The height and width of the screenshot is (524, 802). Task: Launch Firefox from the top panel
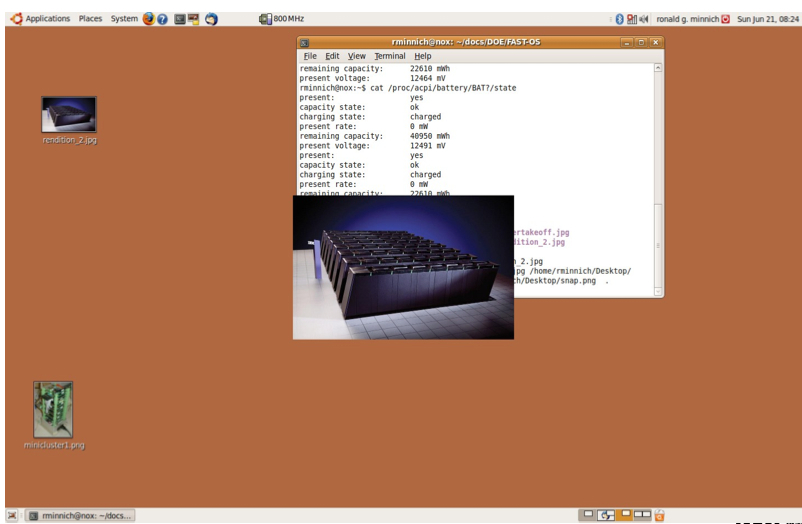click(148, 19)
